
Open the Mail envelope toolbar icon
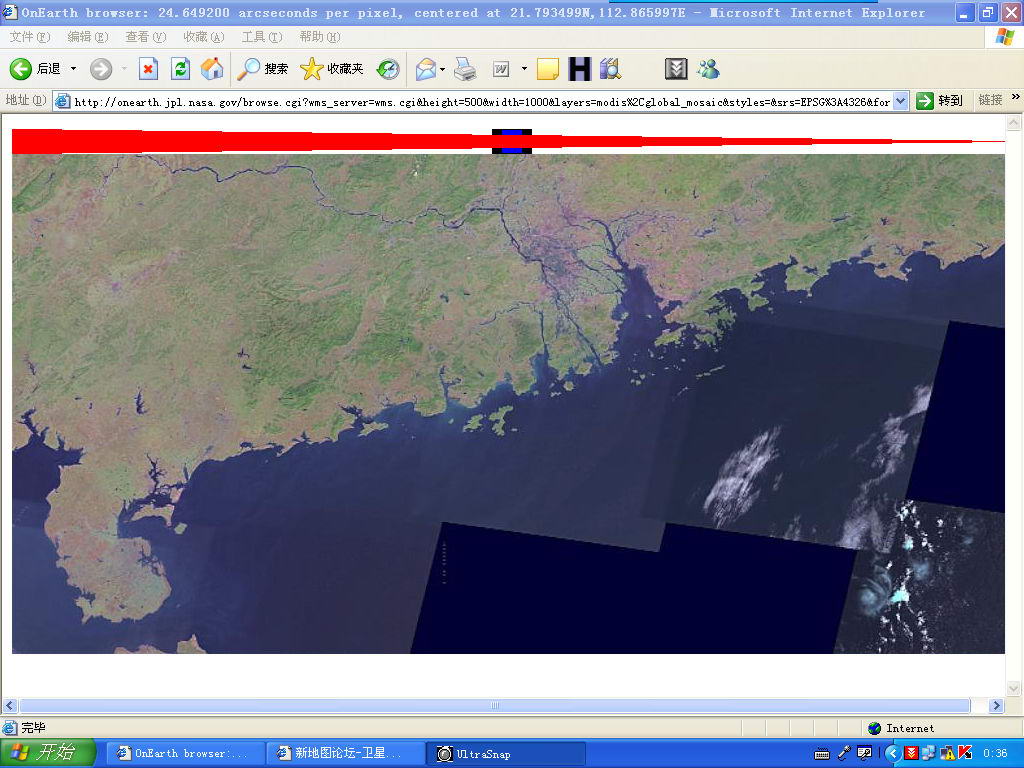click(x=426, y=69)
